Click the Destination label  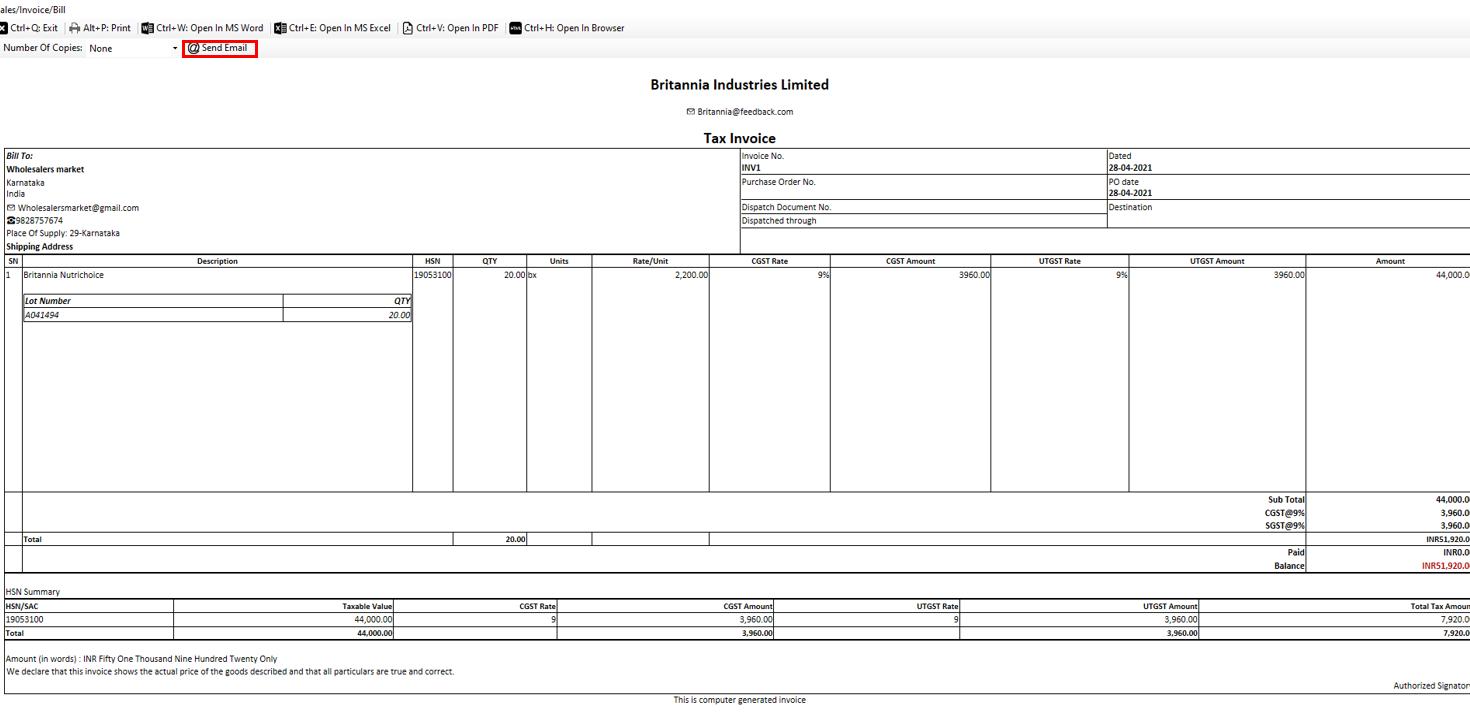tap(1130, 207)
